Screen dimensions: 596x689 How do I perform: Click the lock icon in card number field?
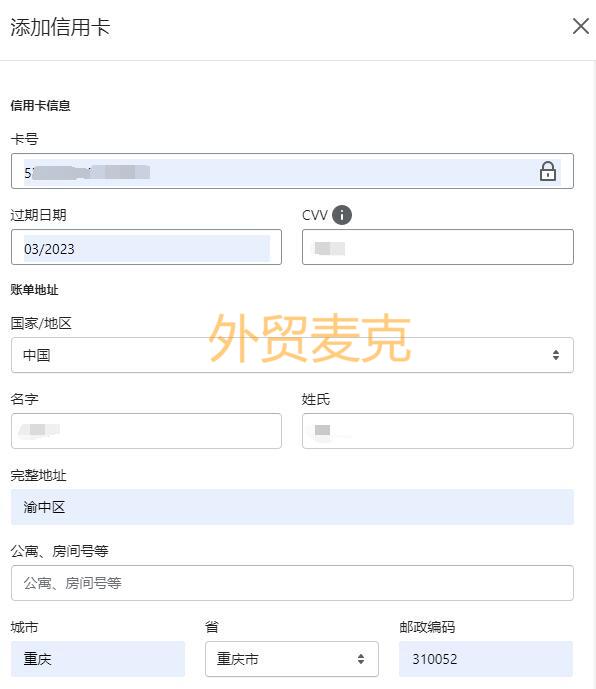pos(548,171)
